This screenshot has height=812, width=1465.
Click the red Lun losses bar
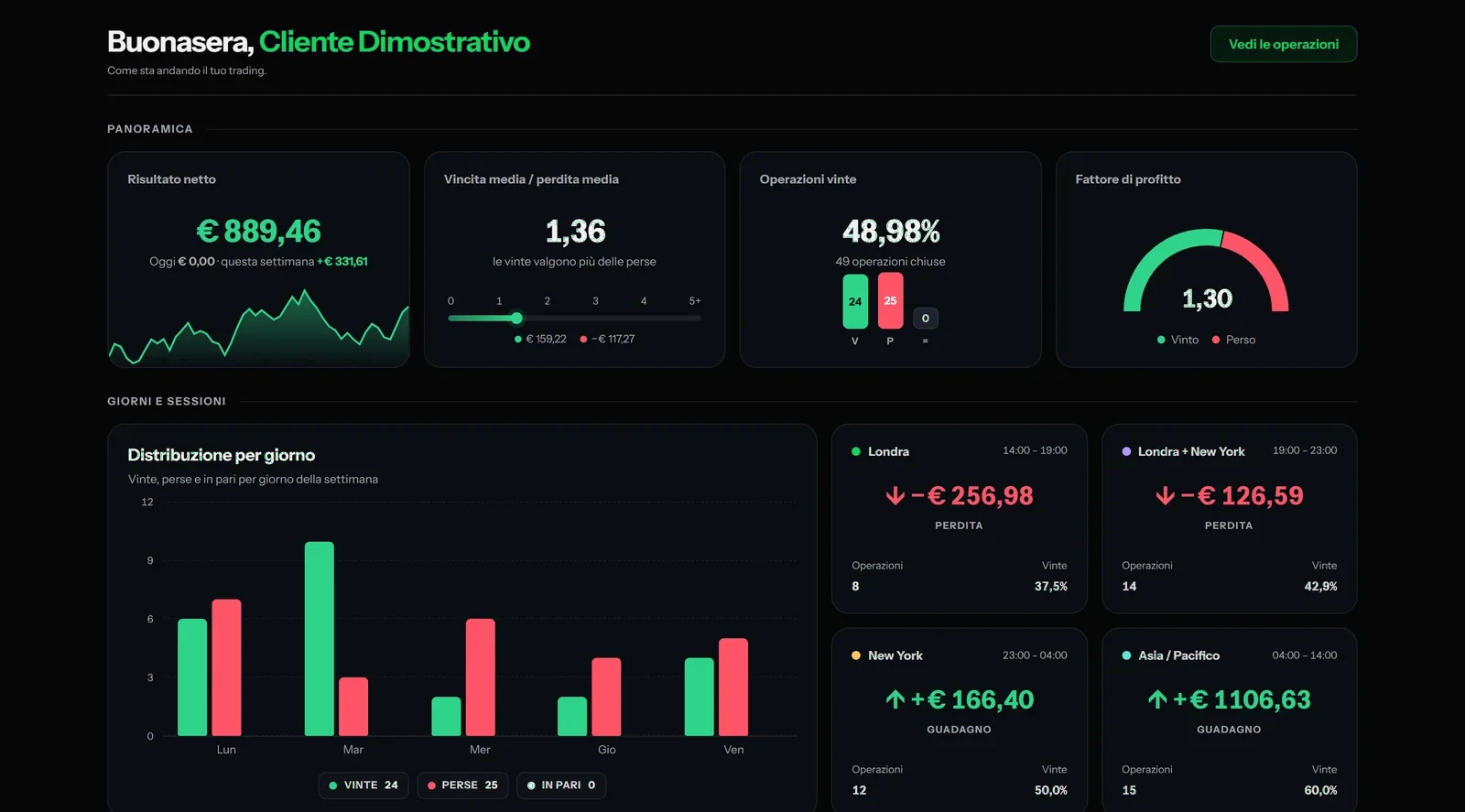(226, 667)
